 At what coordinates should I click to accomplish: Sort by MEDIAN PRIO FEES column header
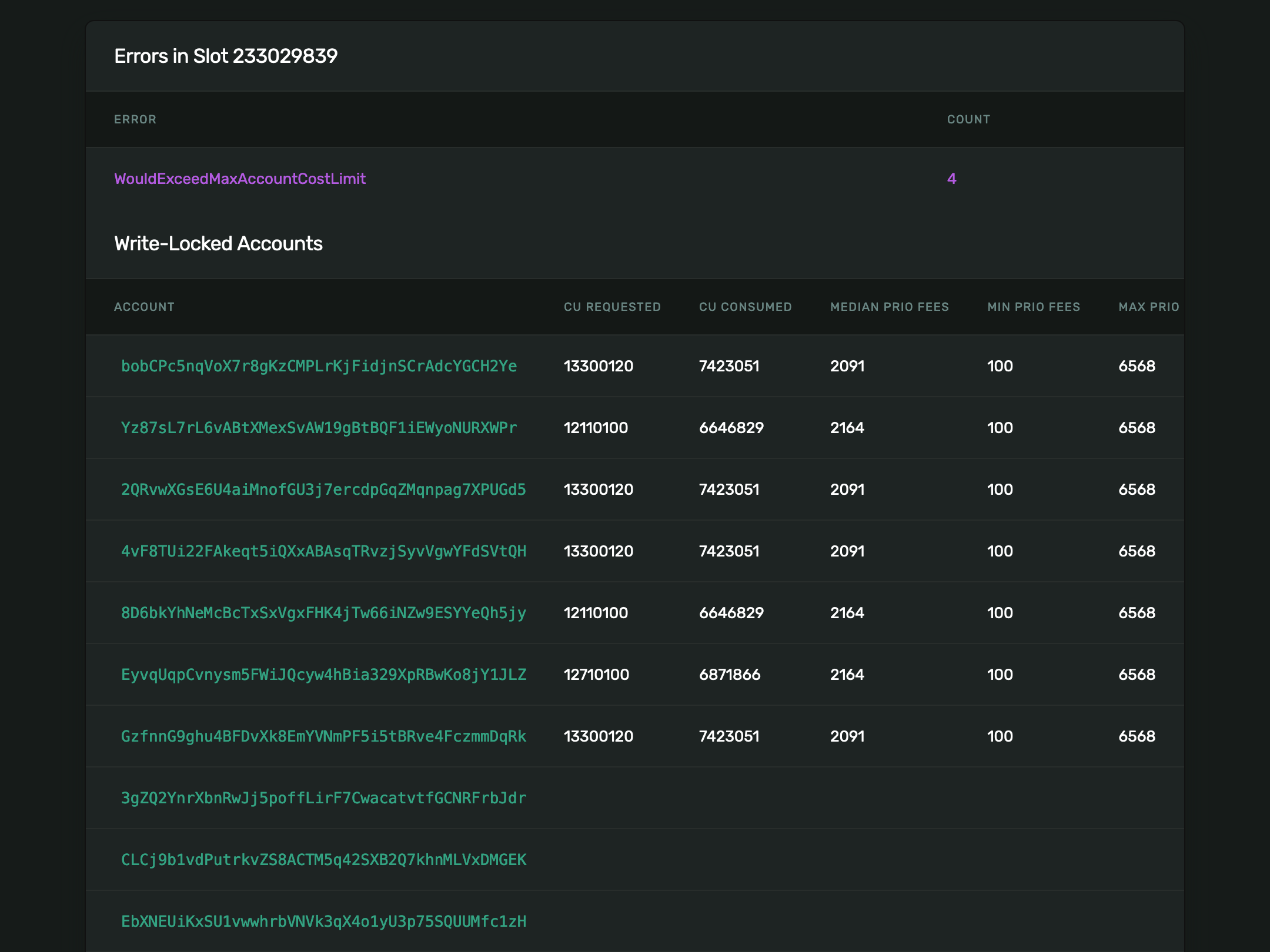pyautogui.click(x=889, y=307)
